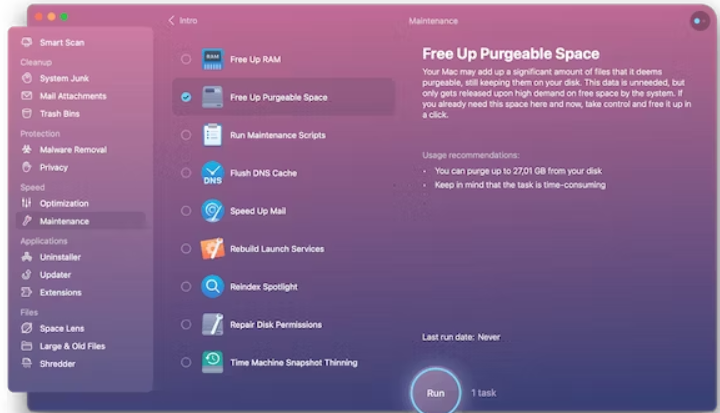Click the Rebuild Launch Services icon
This screenshot has height=413, width=720.
coord(212,249)
